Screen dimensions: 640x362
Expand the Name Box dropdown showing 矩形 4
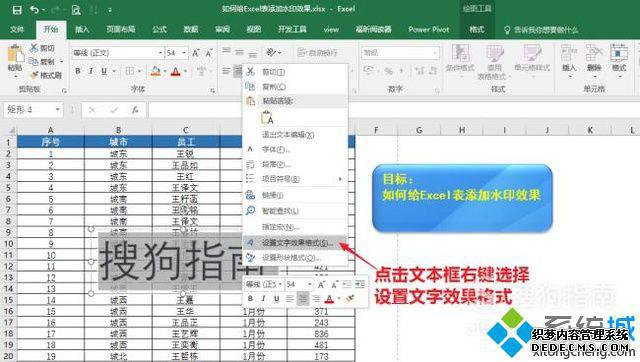point(58,109)
